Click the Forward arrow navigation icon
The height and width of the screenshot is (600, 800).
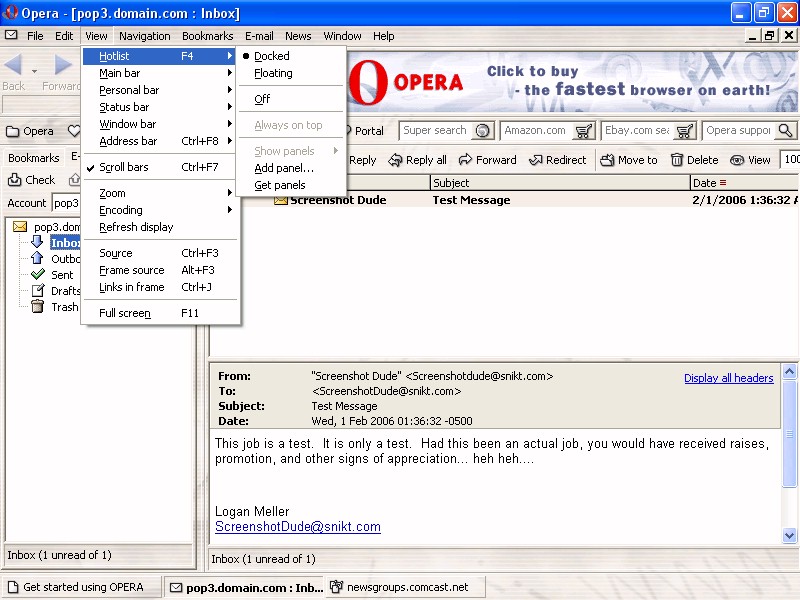[x=63, y=64]
